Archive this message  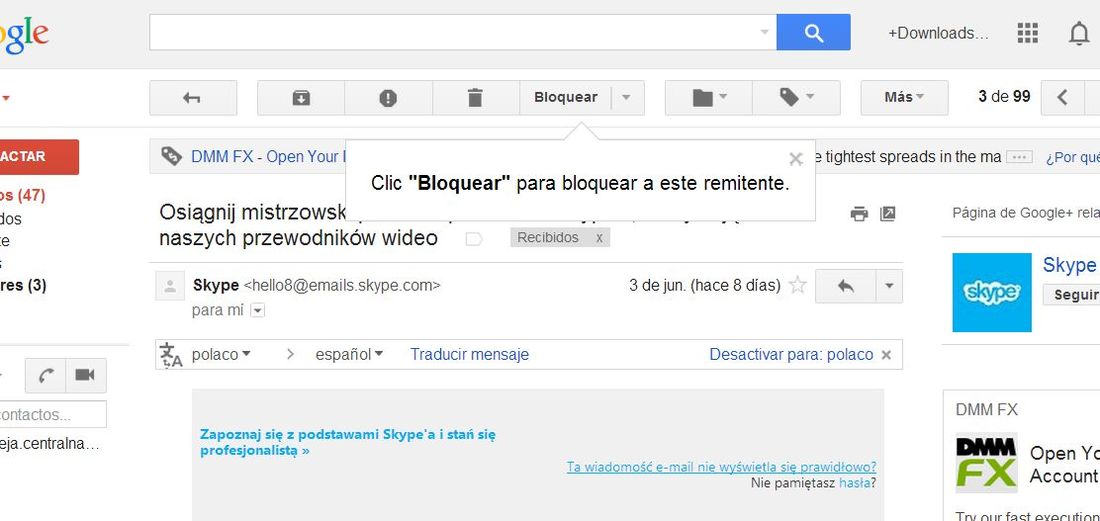[301, 97]
